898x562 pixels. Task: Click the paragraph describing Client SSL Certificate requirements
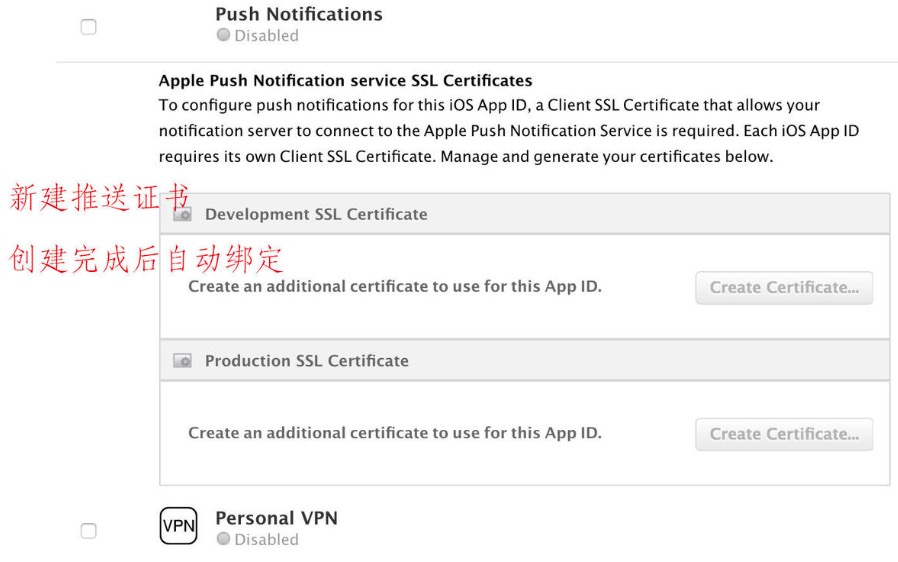point(510,130)
